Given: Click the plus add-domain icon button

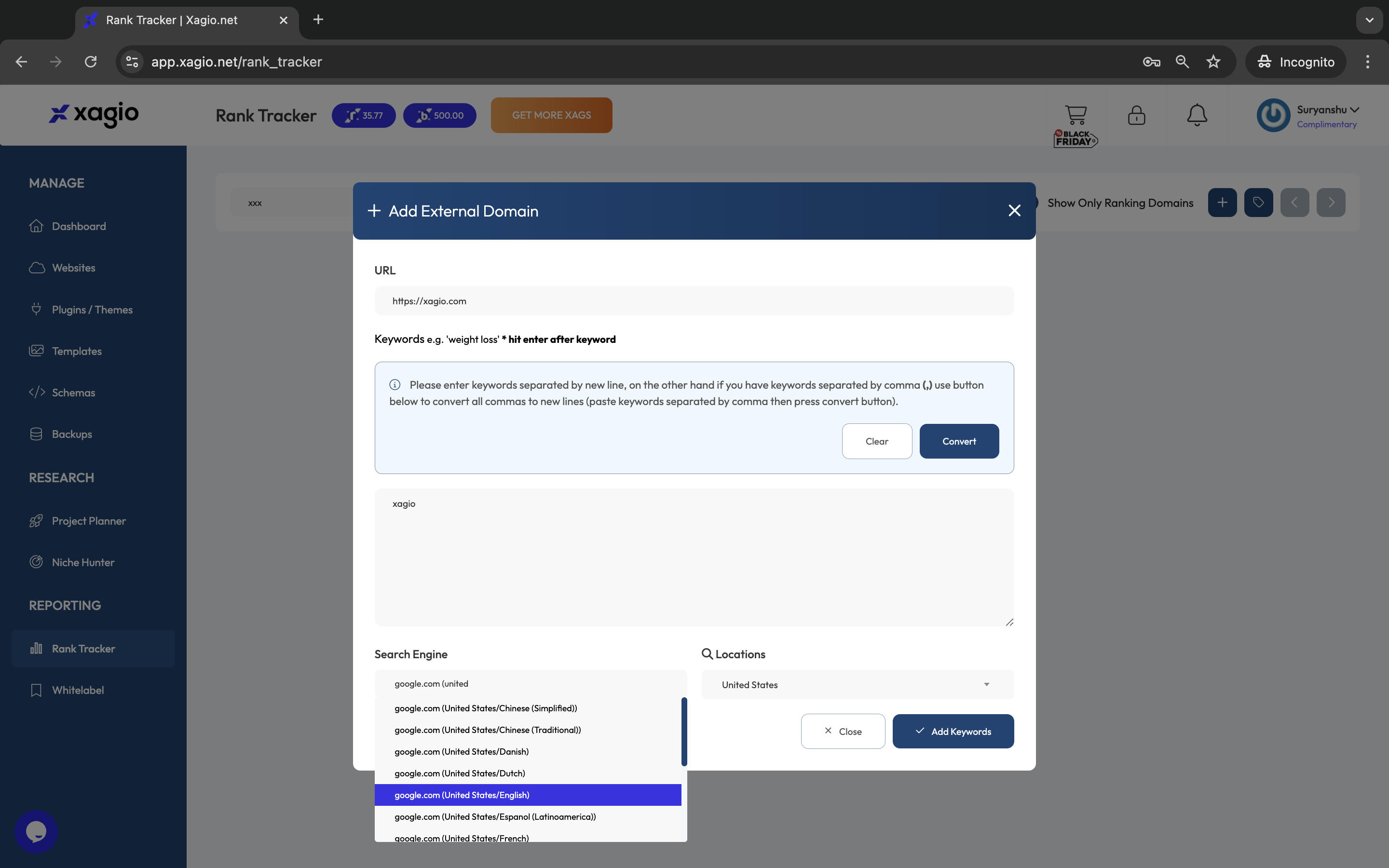Looking at the screenshot, I should [x=1222, y=203].
